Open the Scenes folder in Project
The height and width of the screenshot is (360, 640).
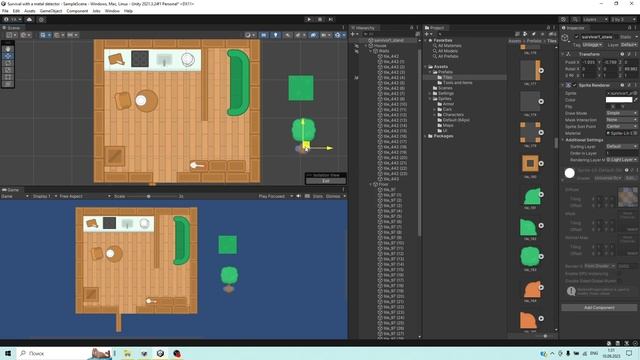[445, 88]
